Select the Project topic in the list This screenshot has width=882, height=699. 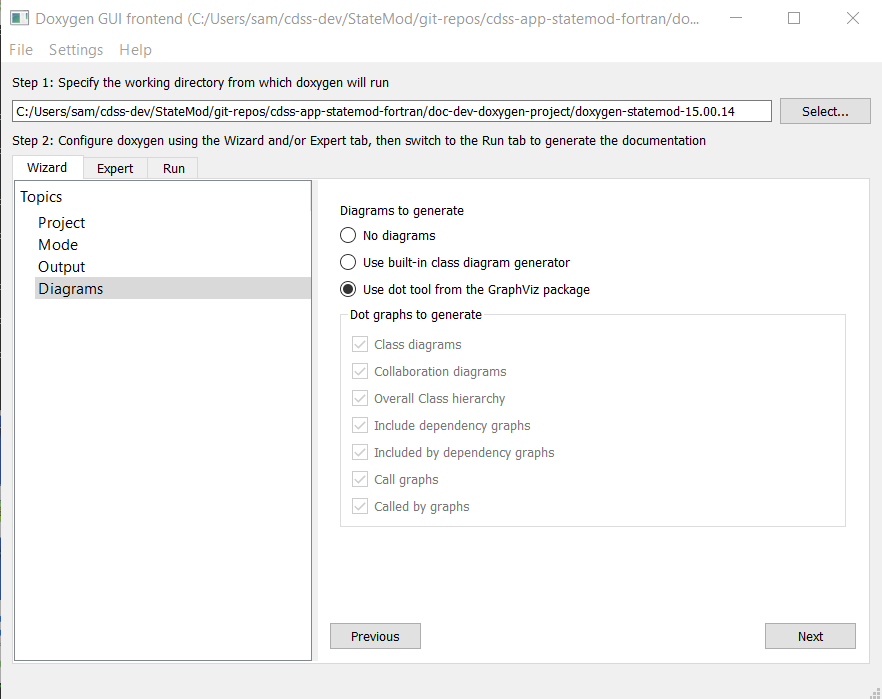coord(62,223)
